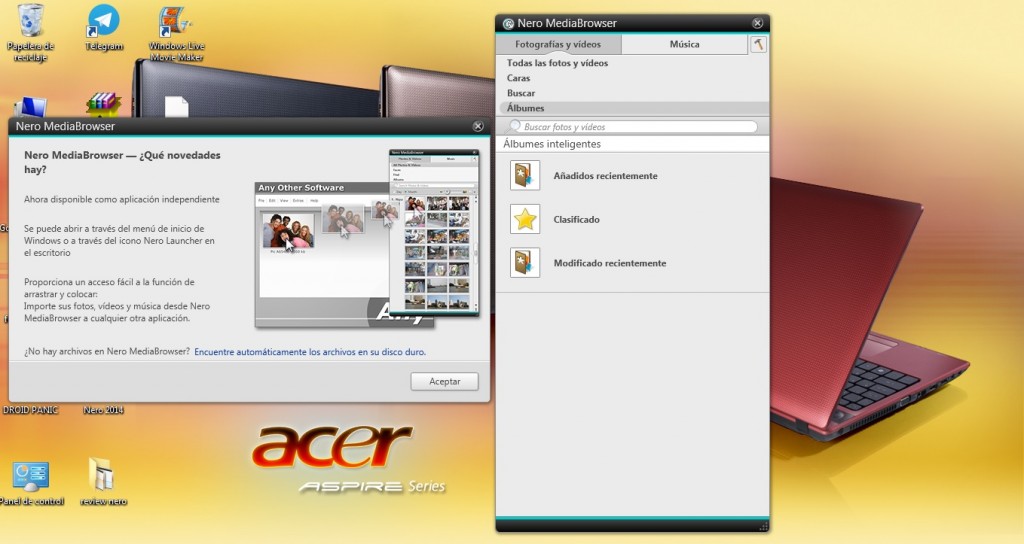Select the Buscar category
The image size is (1024, 544).
(x=521, y=93)
